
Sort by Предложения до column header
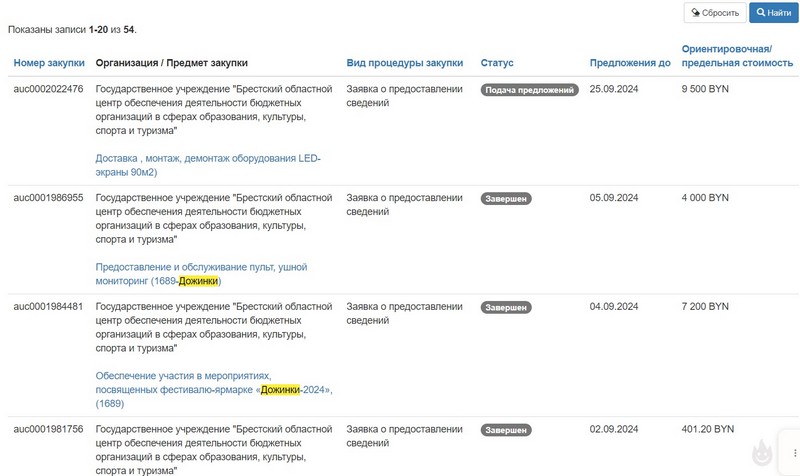(x=630, y=63)
